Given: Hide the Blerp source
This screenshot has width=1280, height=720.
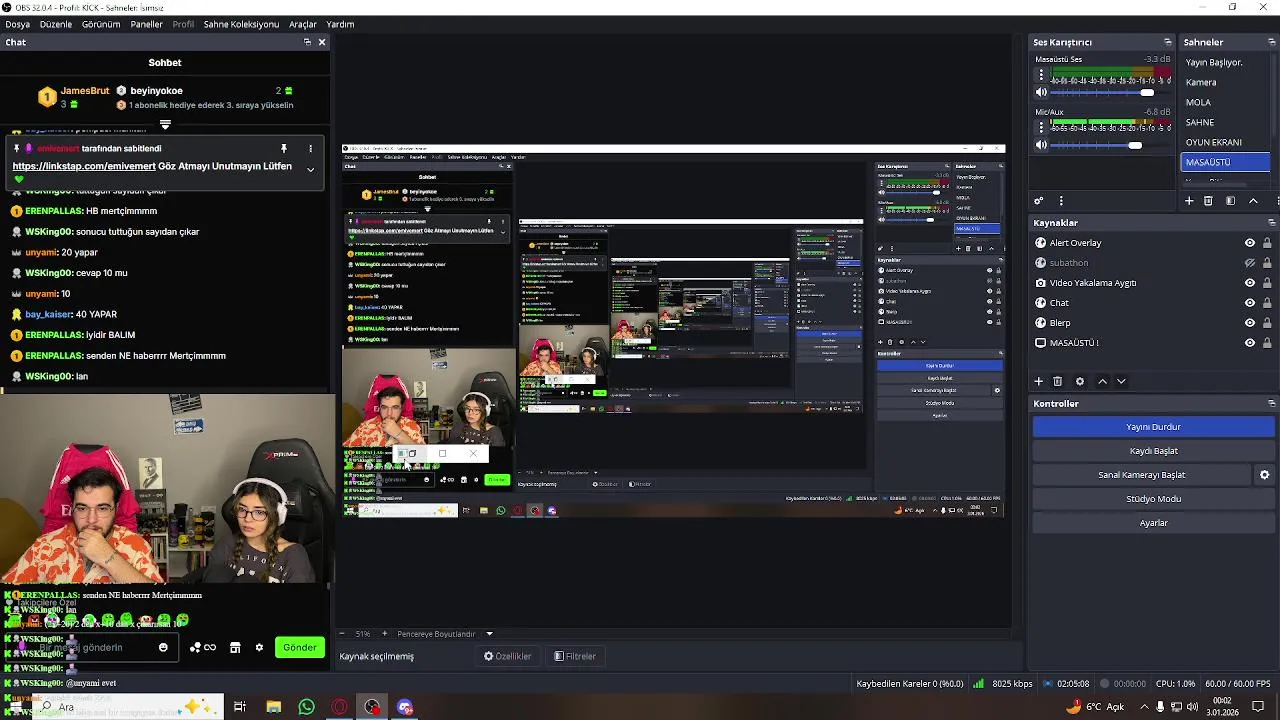Looking at the screenshot, I should pyautogui.click(x=1249, y=323).
